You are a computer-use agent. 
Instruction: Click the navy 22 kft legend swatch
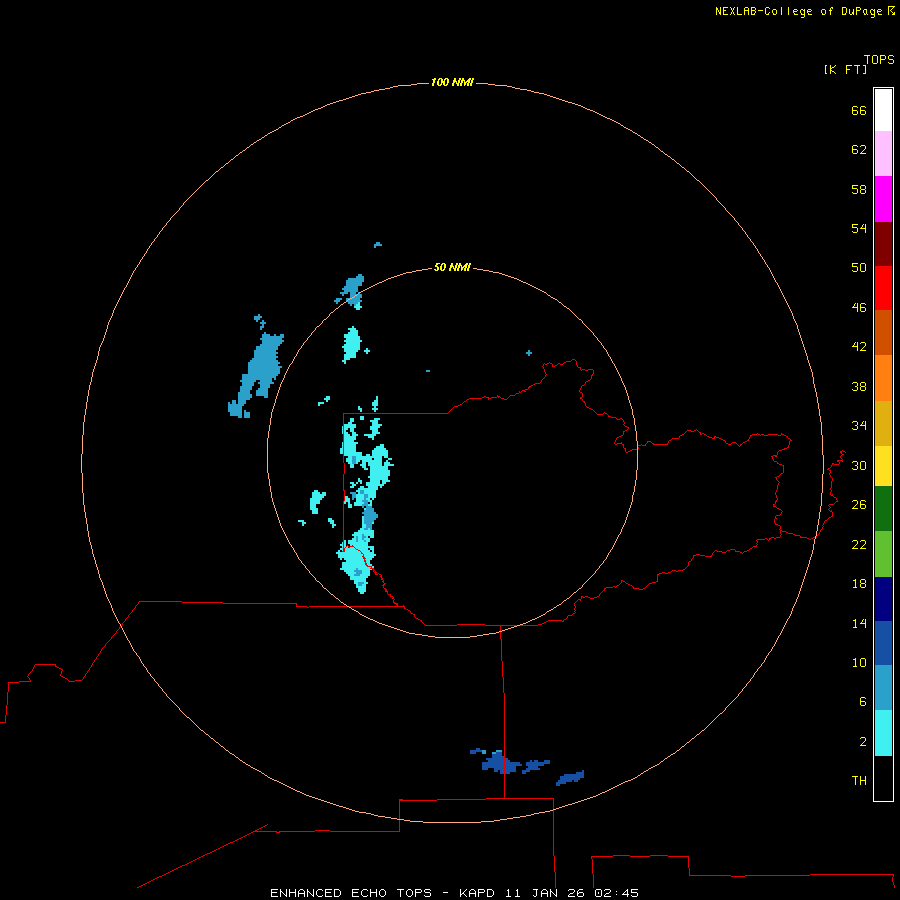pyautogui.click(x=883, y=599)
